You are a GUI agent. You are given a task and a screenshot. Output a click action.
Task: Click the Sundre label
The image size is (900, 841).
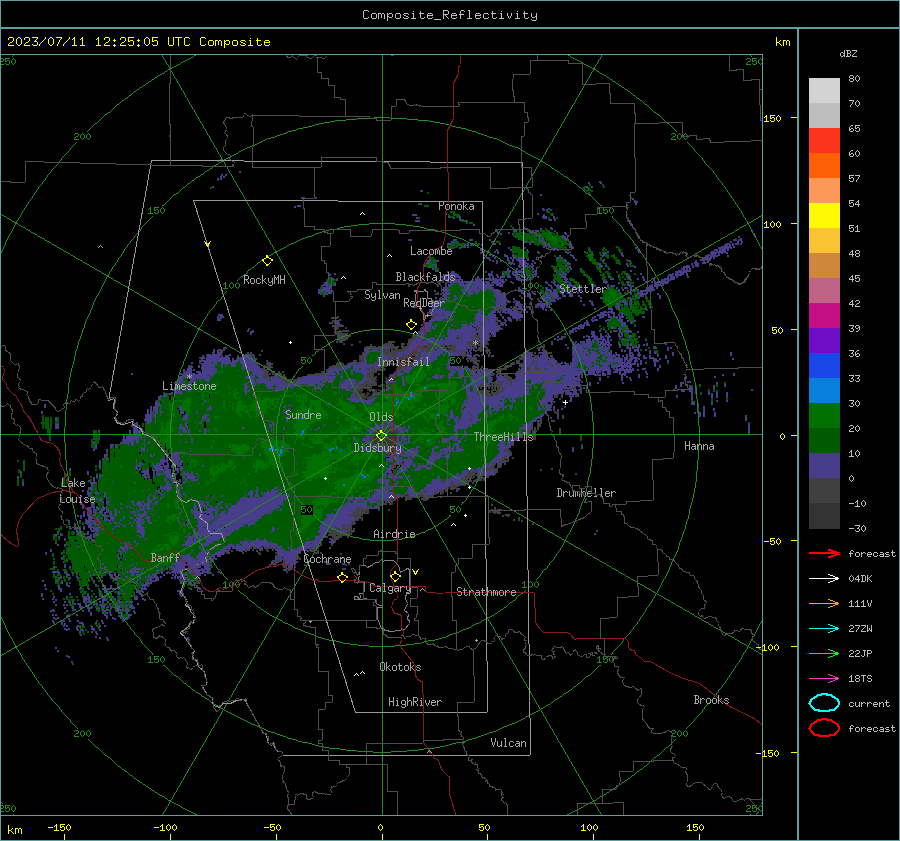tap(303, 414)
